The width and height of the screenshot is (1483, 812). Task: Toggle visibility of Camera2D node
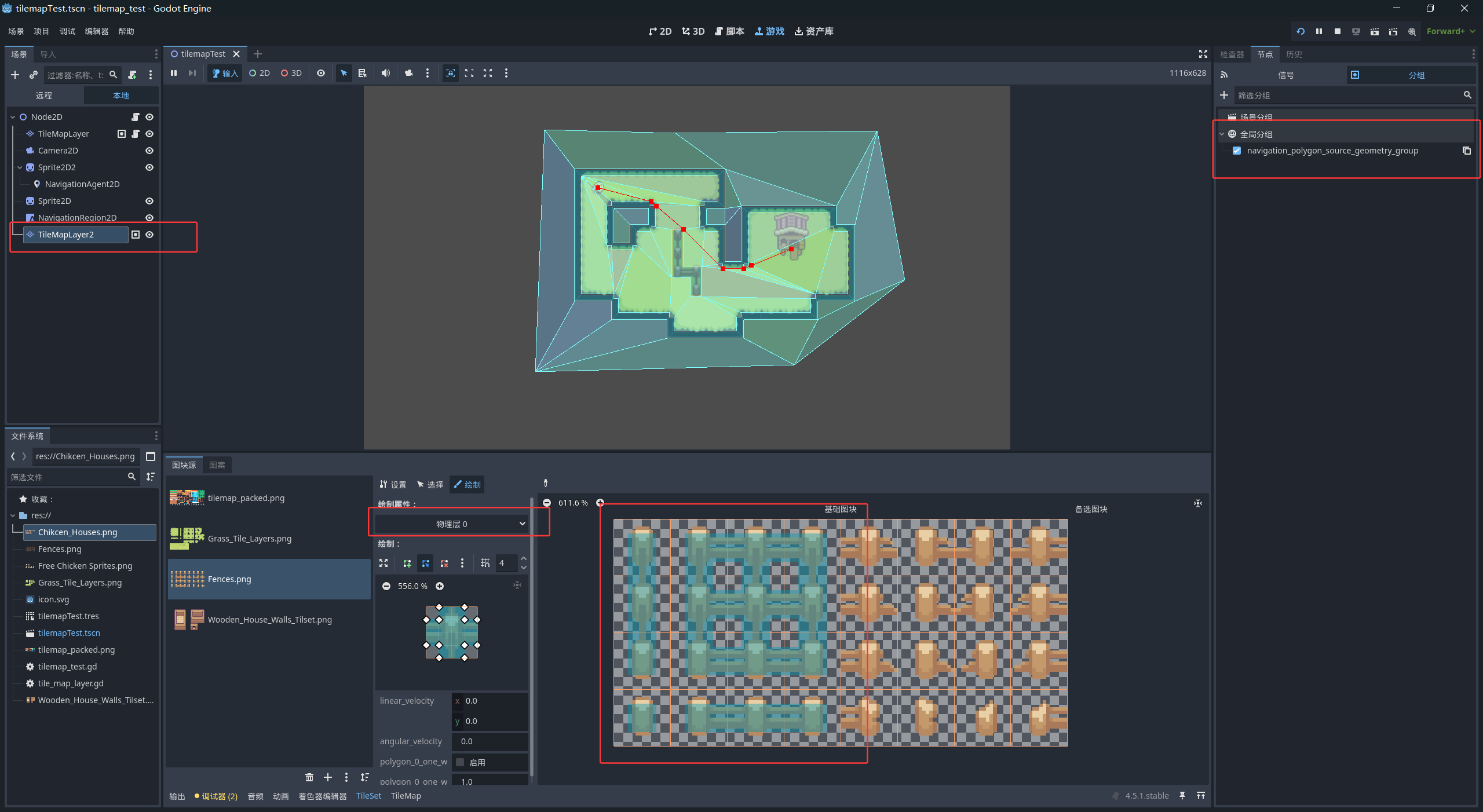[149, 151]
